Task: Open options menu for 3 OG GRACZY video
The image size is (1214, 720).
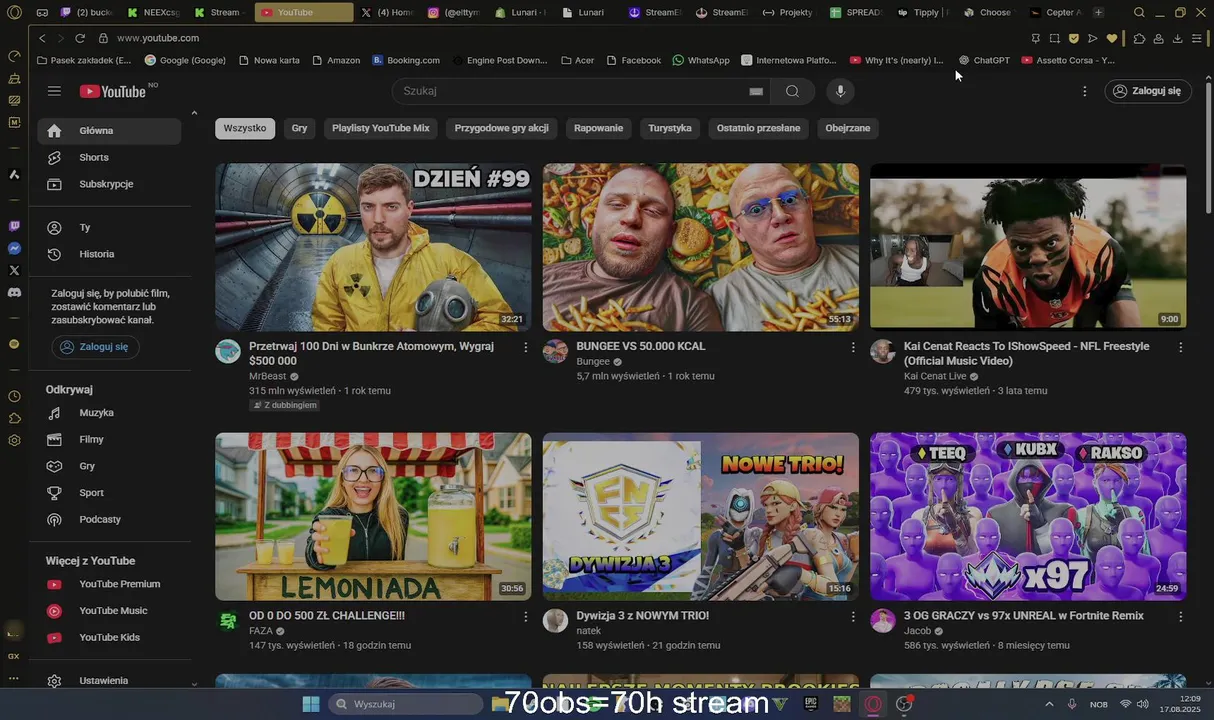Action: click(x=1180, y=617)
